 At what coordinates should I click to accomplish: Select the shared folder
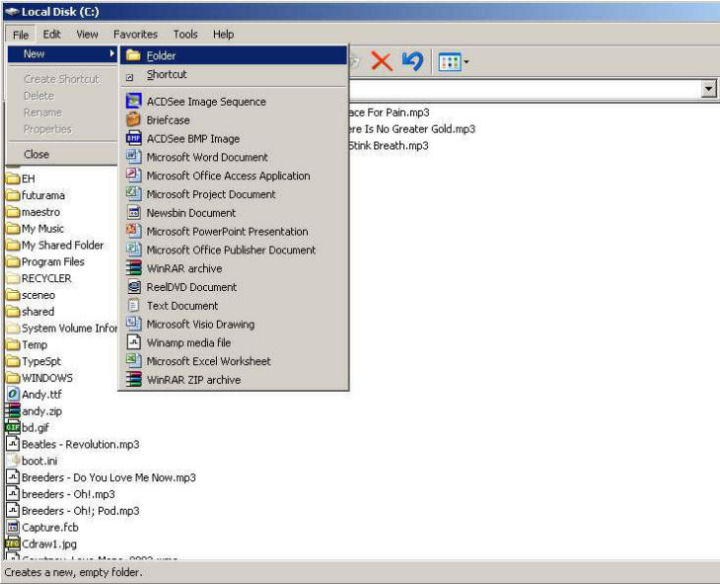click(30, 311)
